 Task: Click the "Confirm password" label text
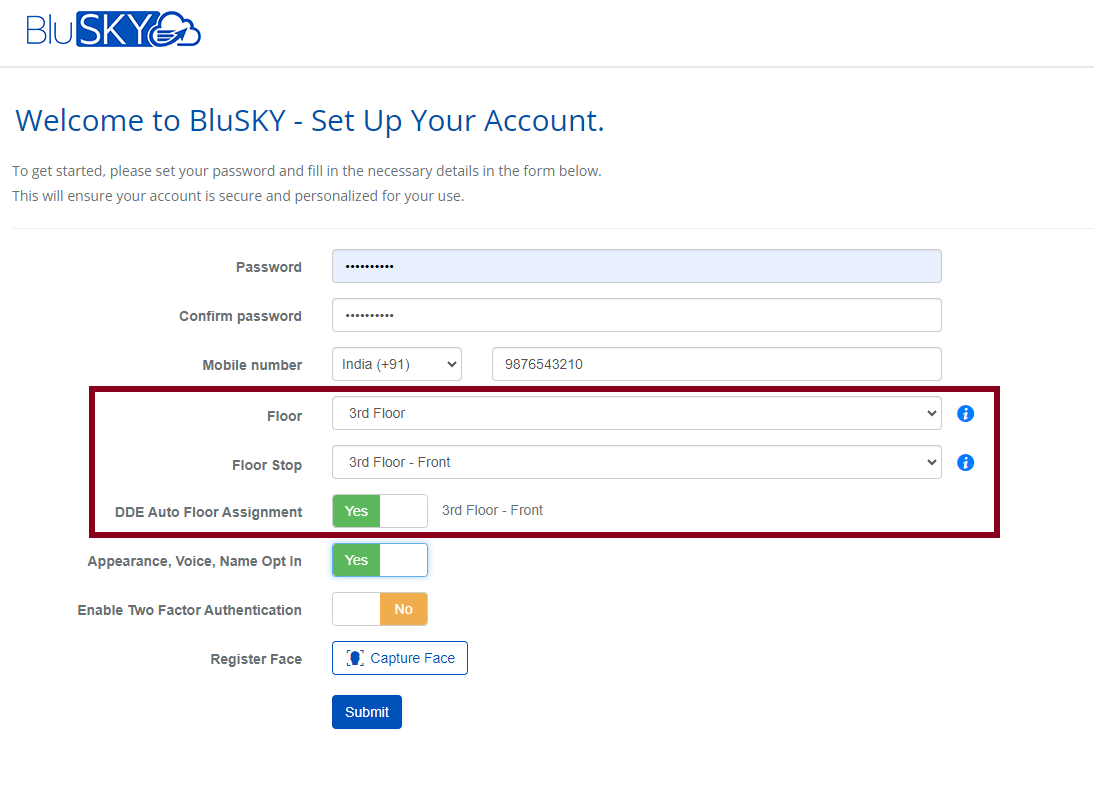[x=240, y=317]
